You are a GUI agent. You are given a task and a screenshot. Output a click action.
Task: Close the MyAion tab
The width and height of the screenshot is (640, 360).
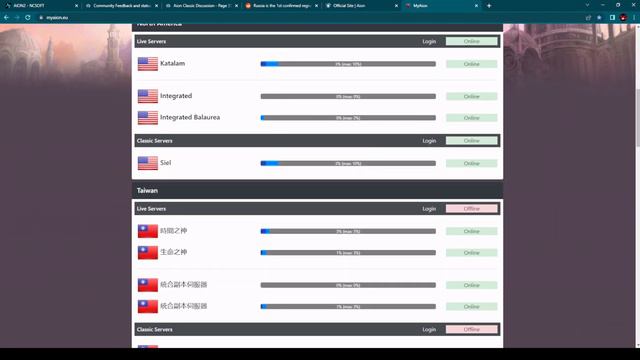(476, 6)
